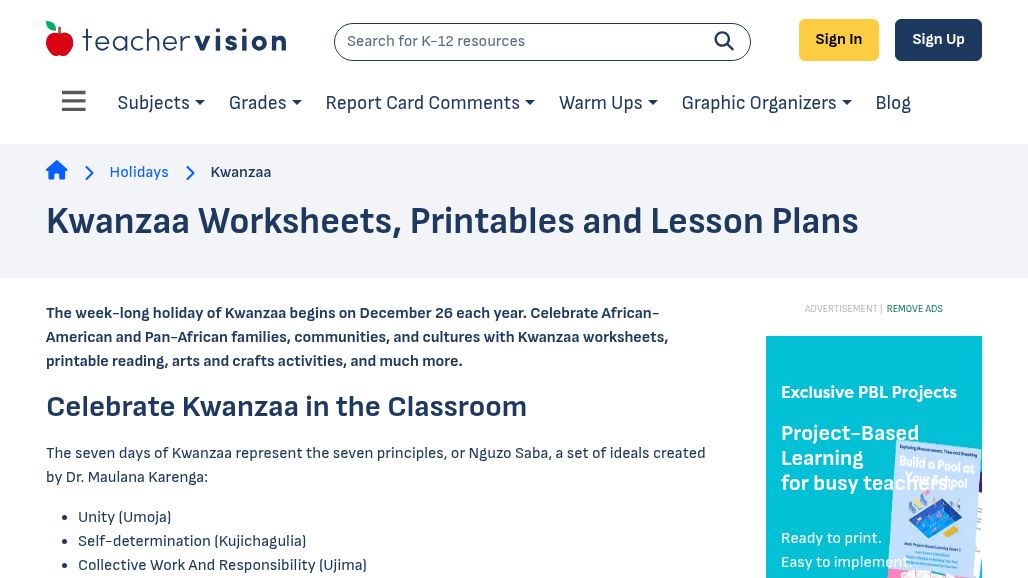Open the Blog menu item
Viewport: 1028px width, 578px height.
point(893,103)
